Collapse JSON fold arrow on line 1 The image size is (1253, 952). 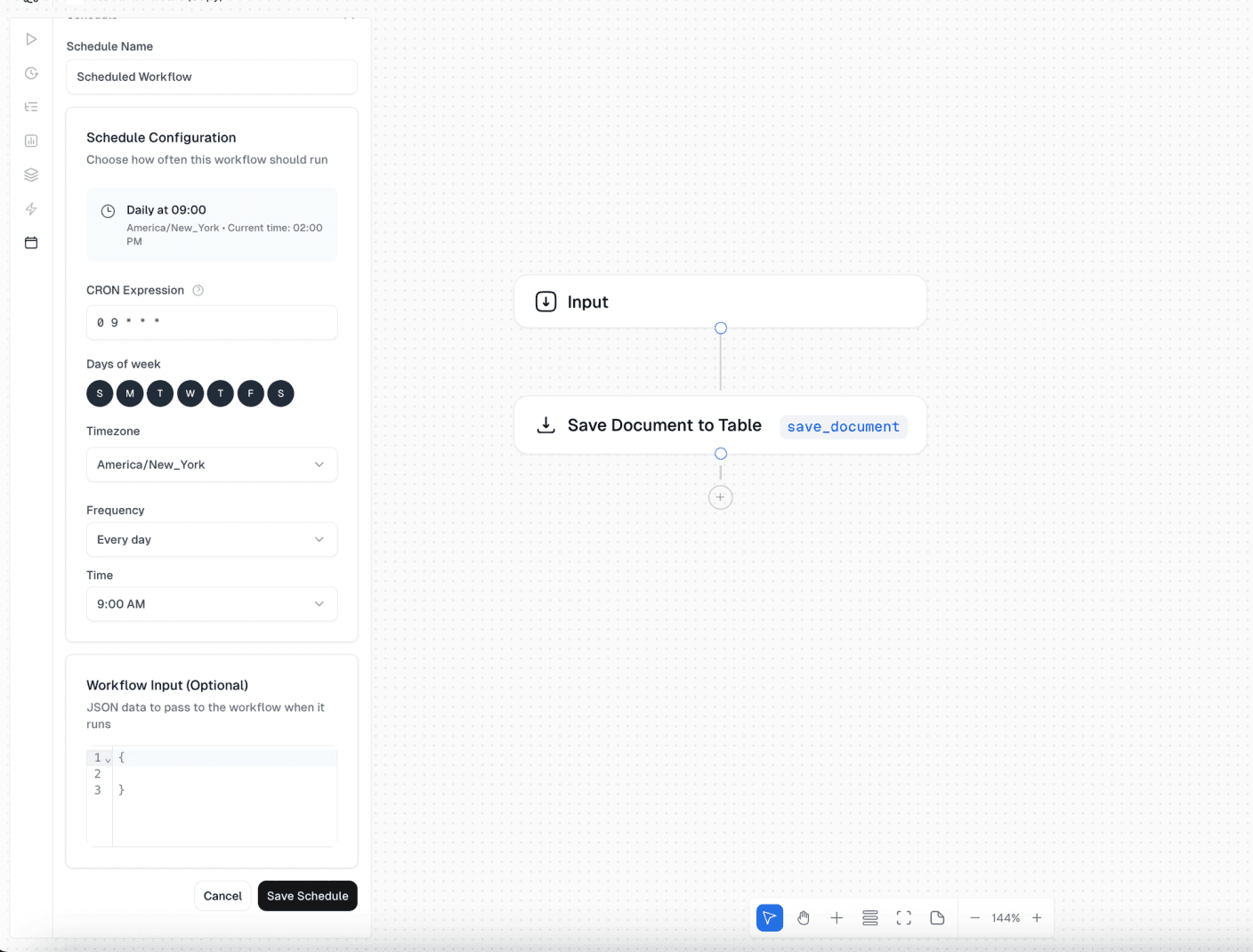pyautogui.click(x=109, y=759)
